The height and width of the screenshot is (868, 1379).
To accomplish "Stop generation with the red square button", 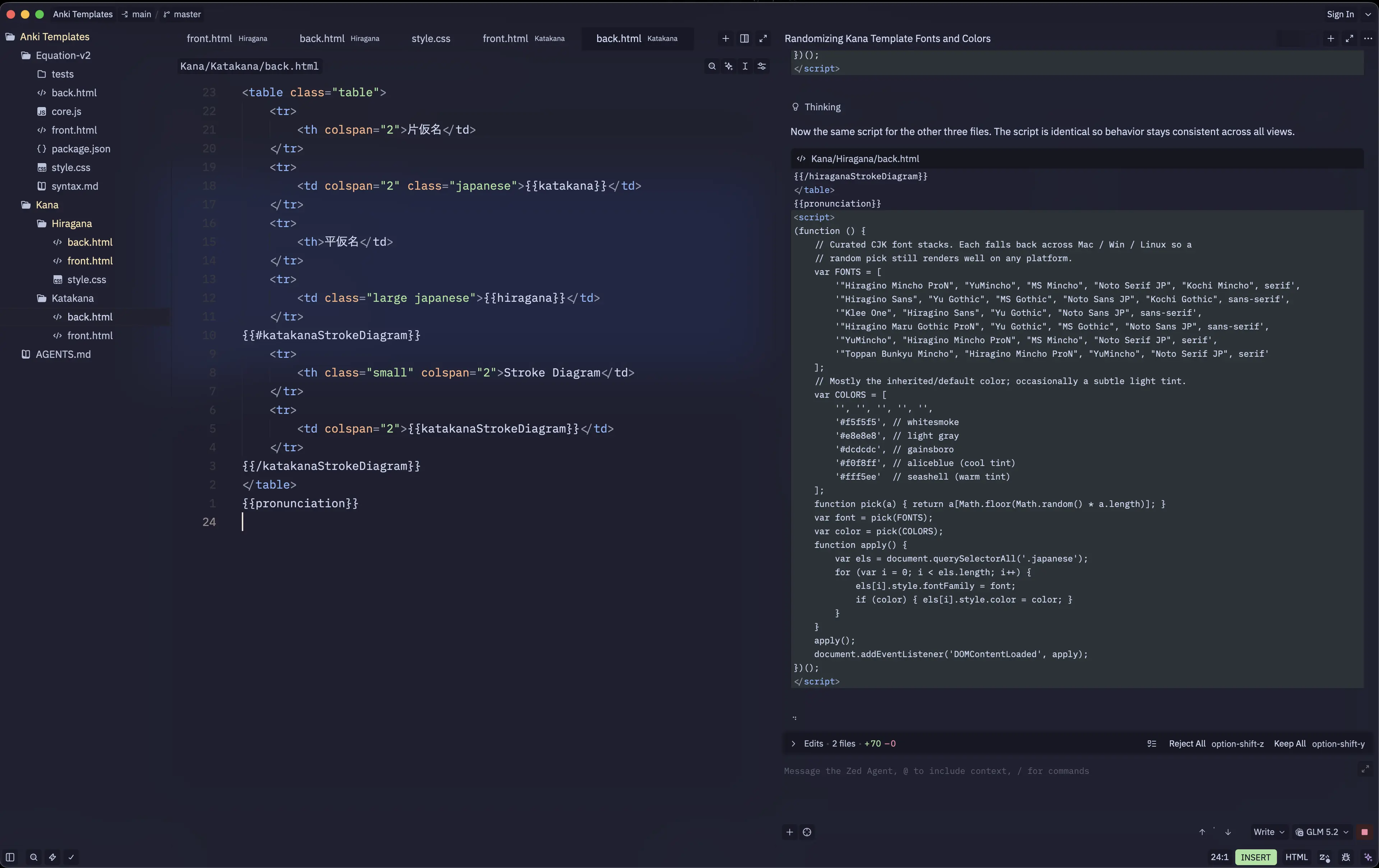I will point(1365,832).
